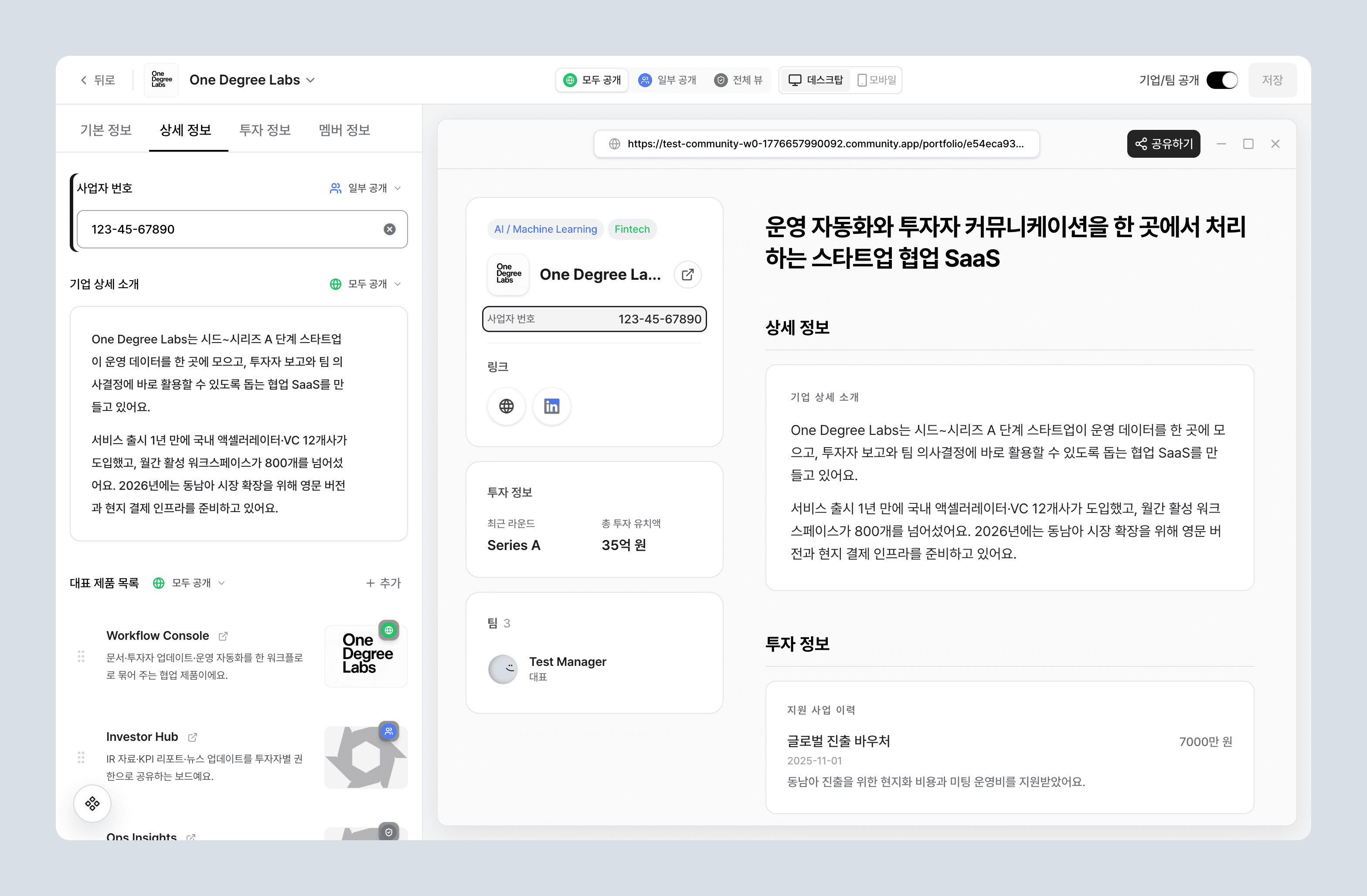Click Workflow Console product thumbnail
The height and width of the screenshot is (896, 1367).
click(366, 655)
